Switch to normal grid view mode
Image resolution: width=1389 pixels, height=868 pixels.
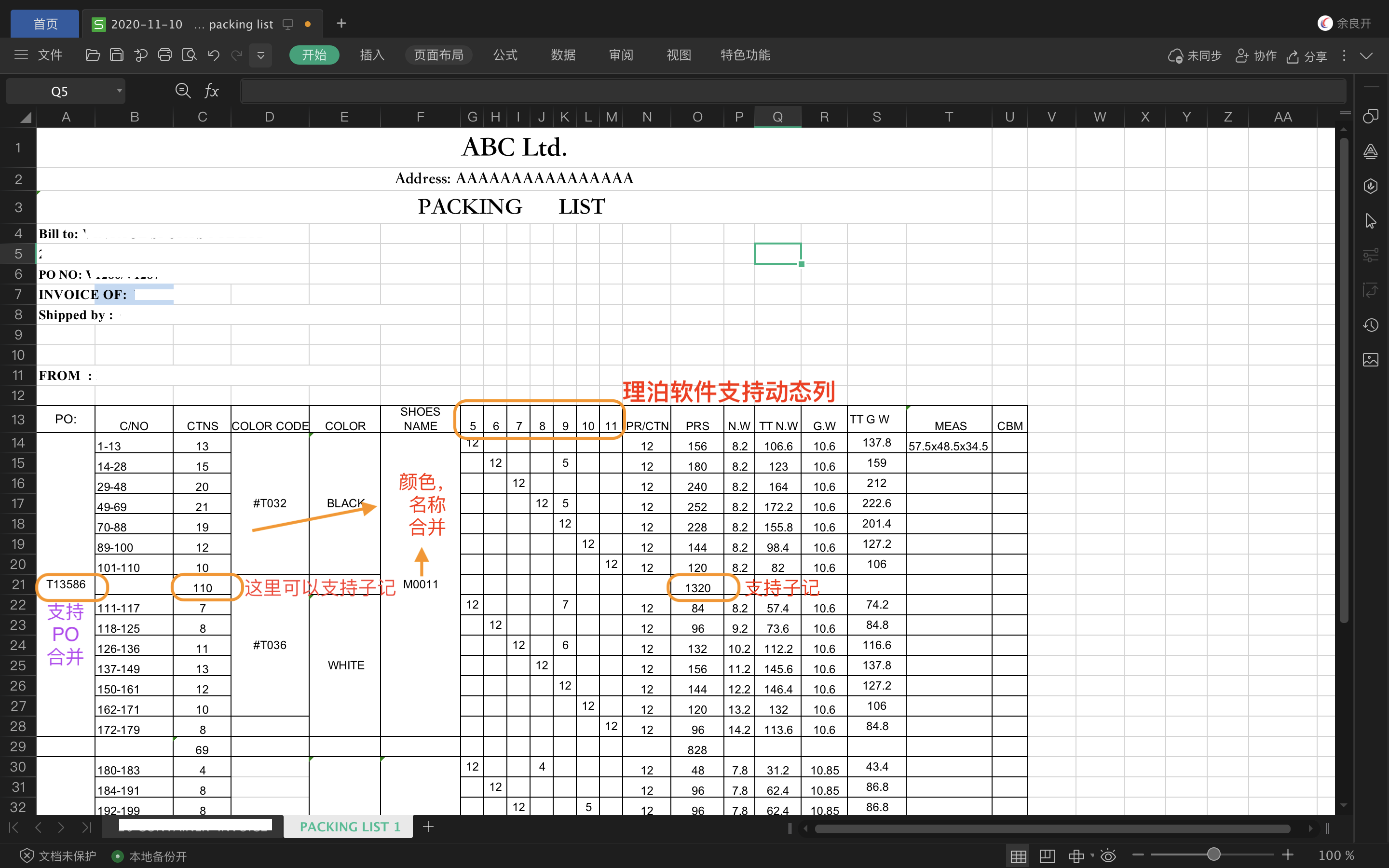[x=1018, y=856]
